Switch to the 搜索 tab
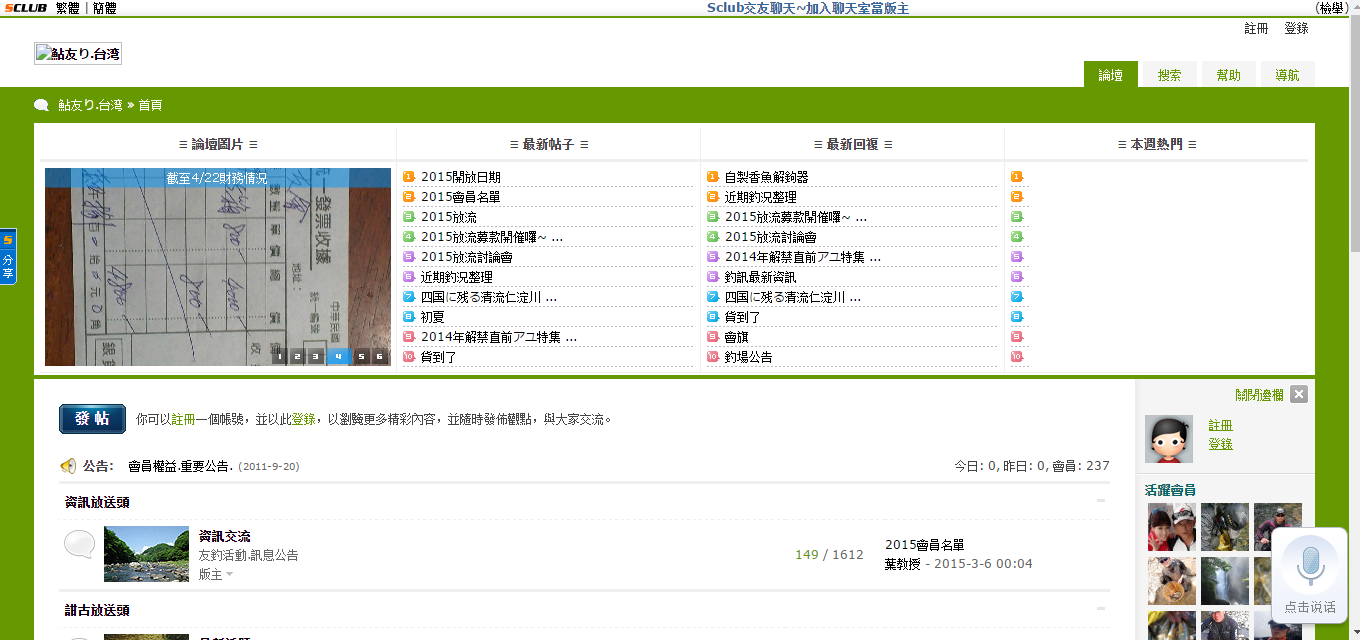 point(1170,75)
